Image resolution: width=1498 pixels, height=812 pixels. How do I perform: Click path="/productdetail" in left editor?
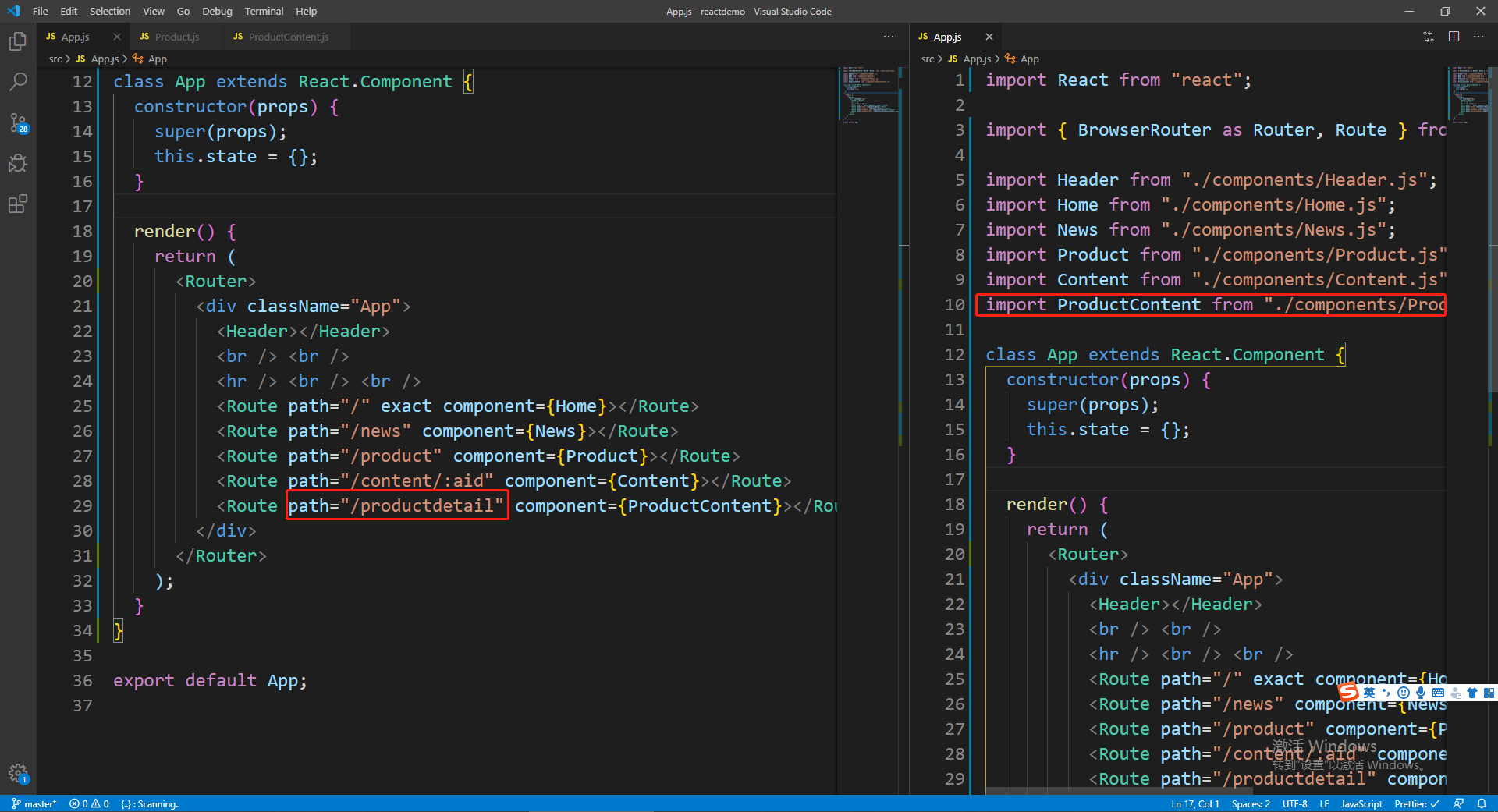pyautogui.click(x=397, y=505)
